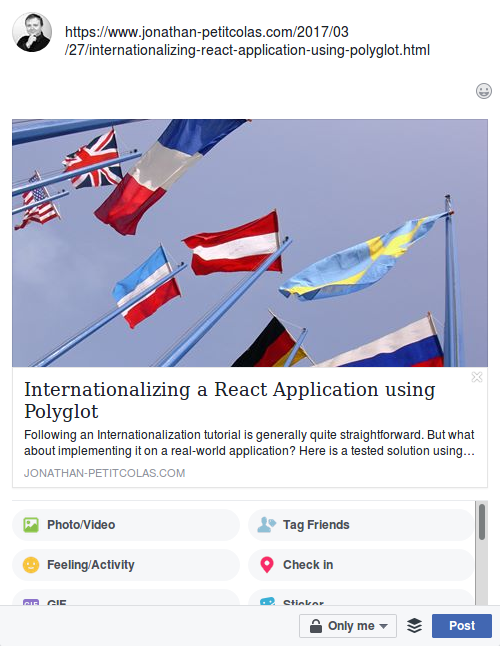Click the Feeling/Activity yellow smiley icon
500x646 pixels.
coord(31,565)
